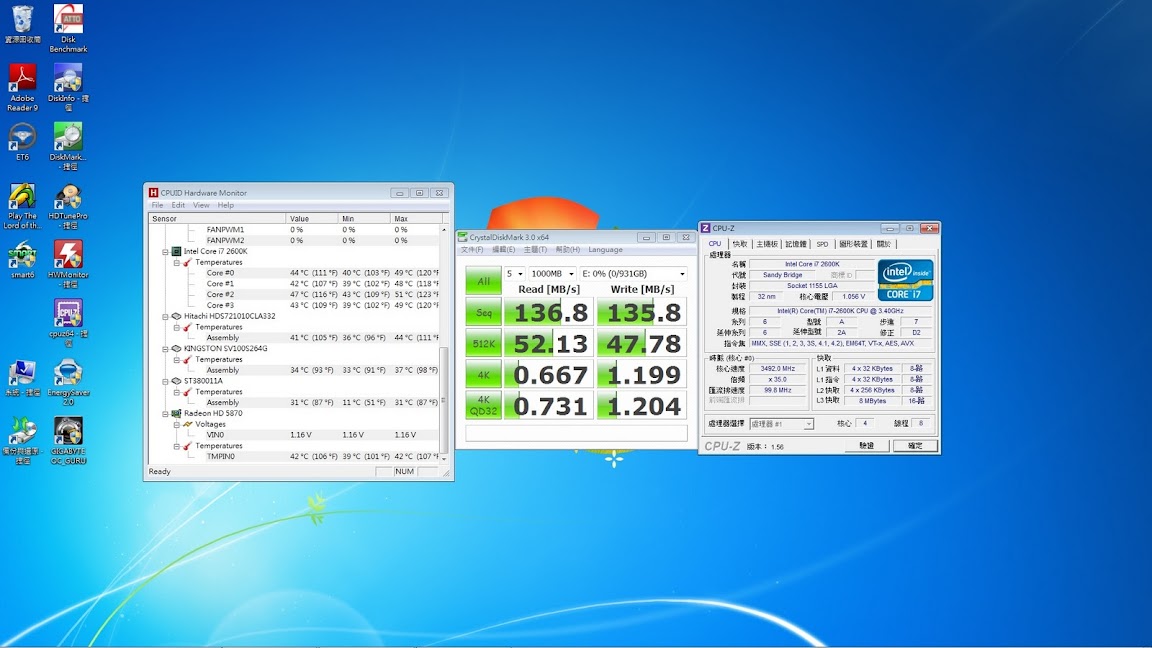Viewport: 1152px width, 648px height.
Task: Collapse the Radeon HD 5870 node
Action: (x=165, y=414)
